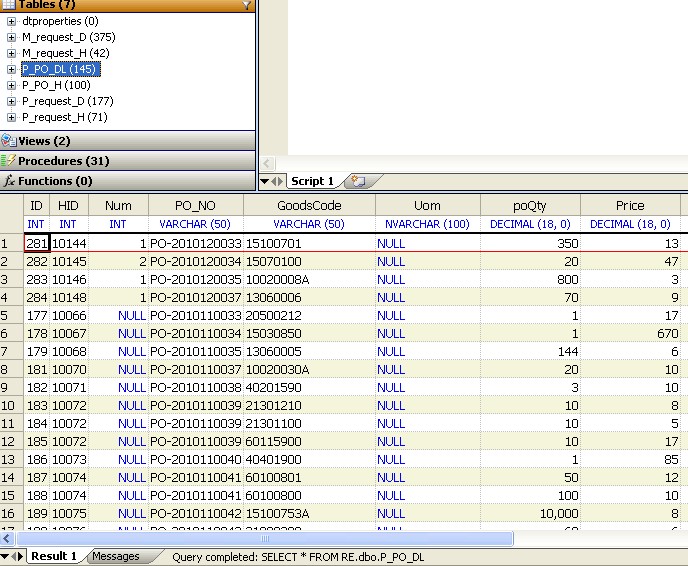Select the P_request_D (177) table
Screen dimensions: 688x566
pos(68,101)
